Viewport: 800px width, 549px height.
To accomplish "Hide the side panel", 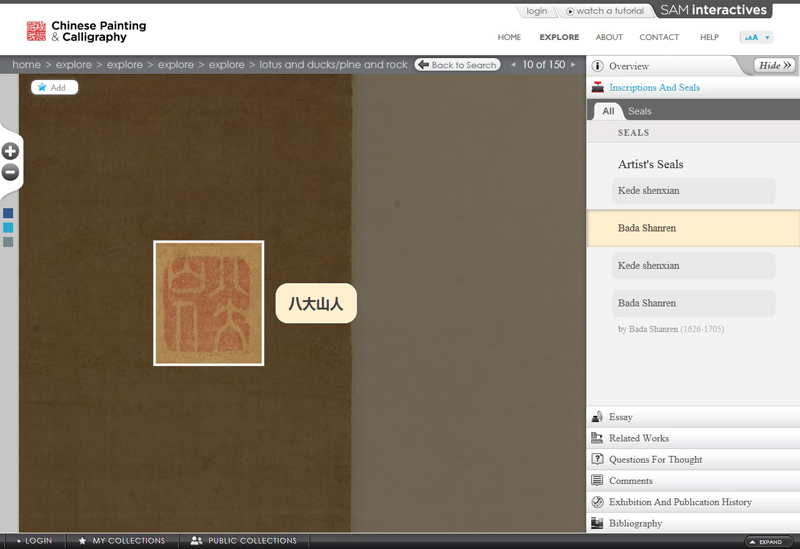I will (x=774, y=65).
